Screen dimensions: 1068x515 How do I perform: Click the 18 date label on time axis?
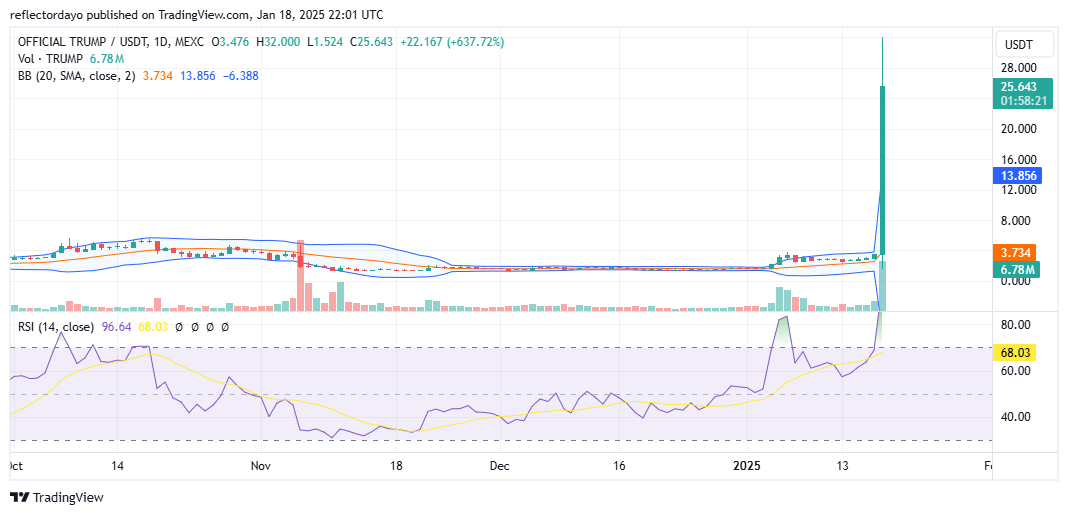tap(396, 467)
